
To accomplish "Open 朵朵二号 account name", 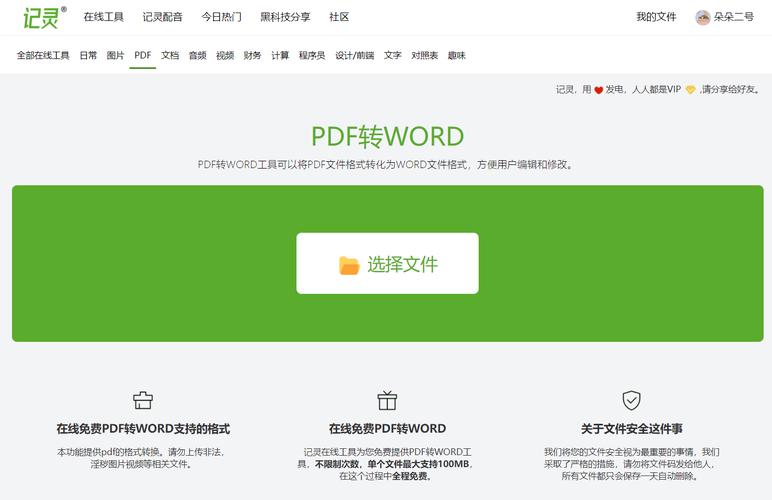I will [x=734, y=17].
